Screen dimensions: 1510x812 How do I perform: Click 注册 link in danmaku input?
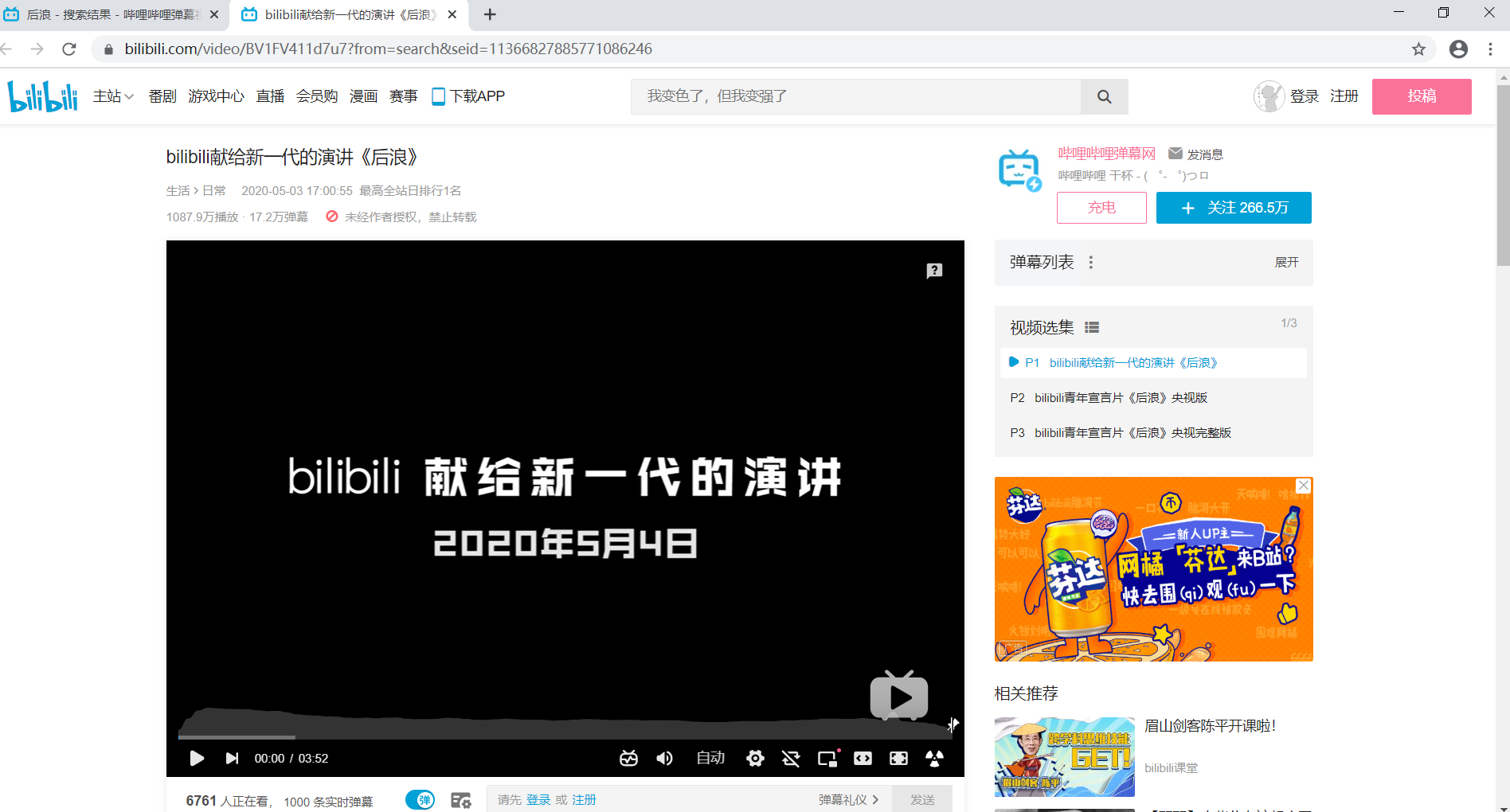[x=584, y=800]
